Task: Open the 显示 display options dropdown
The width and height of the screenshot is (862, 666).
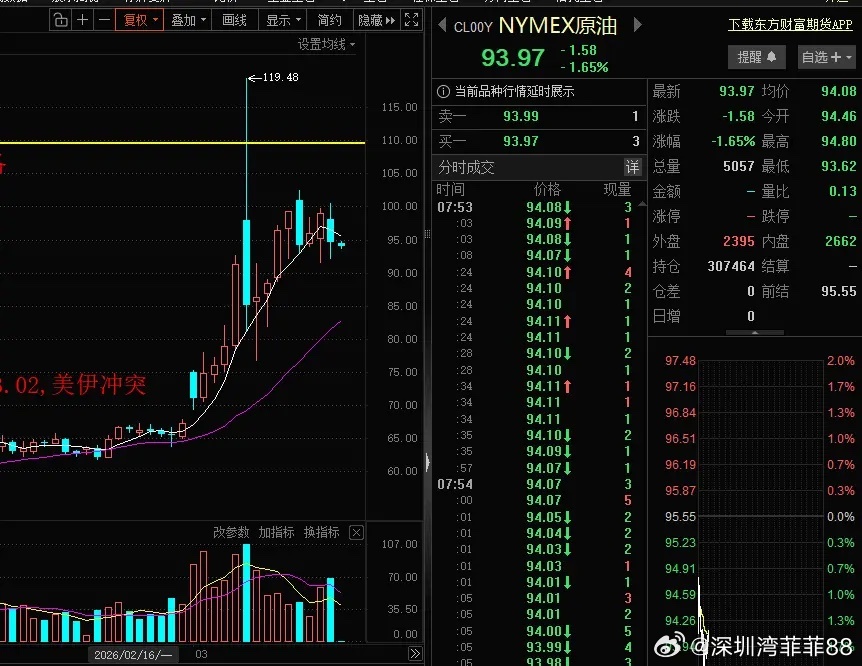Action: point(282,19)
